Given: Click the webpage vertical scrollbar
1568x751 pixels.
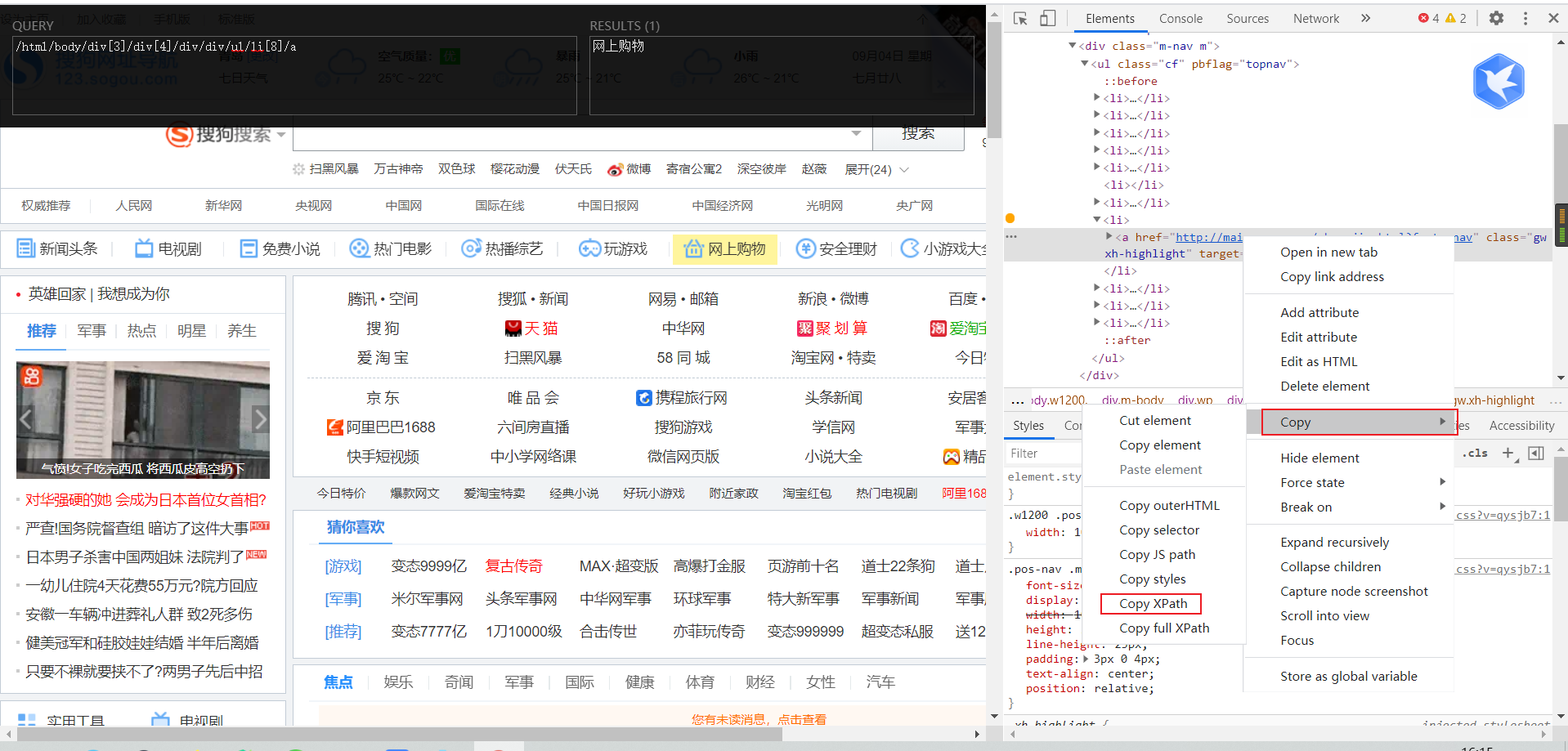Looking at the screenshot, I should [x=994, y=80].
